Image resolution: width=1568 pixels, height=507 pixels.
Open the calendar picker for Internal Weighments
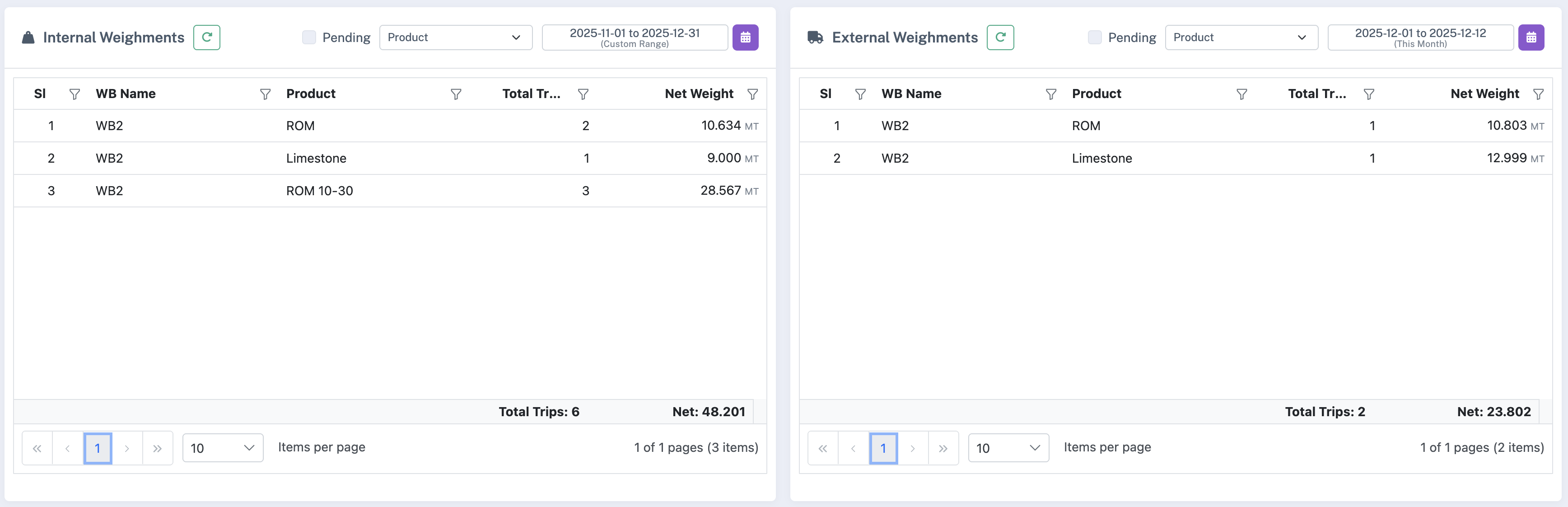coord(745,37)
